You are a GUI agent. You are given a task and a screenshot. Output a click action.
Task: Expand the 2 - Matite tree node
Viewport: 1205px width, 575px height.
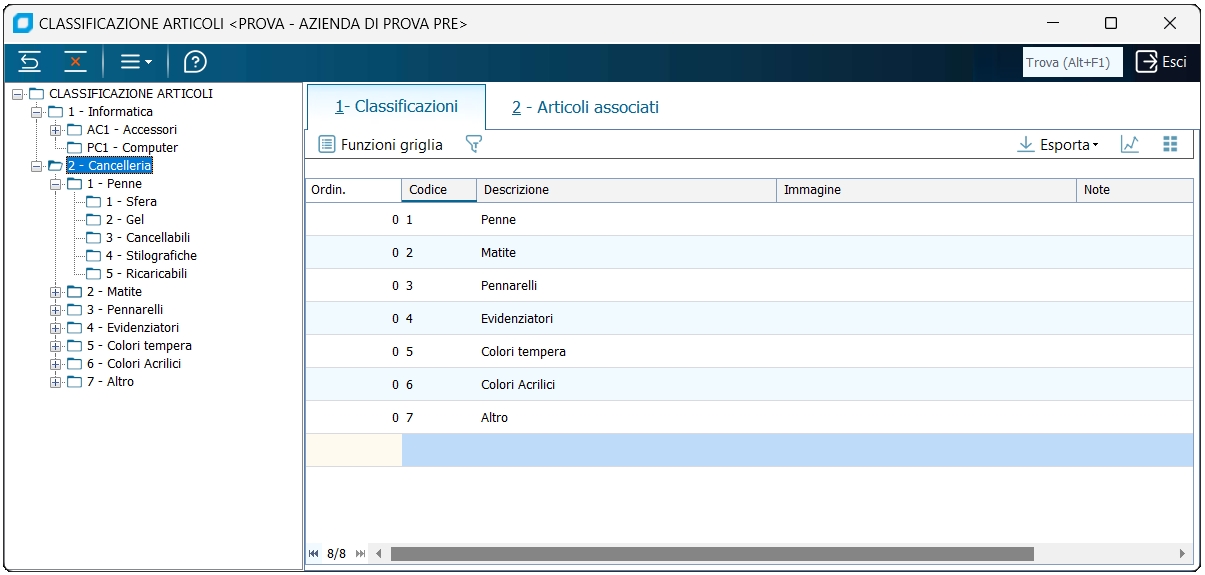(56, 292)
